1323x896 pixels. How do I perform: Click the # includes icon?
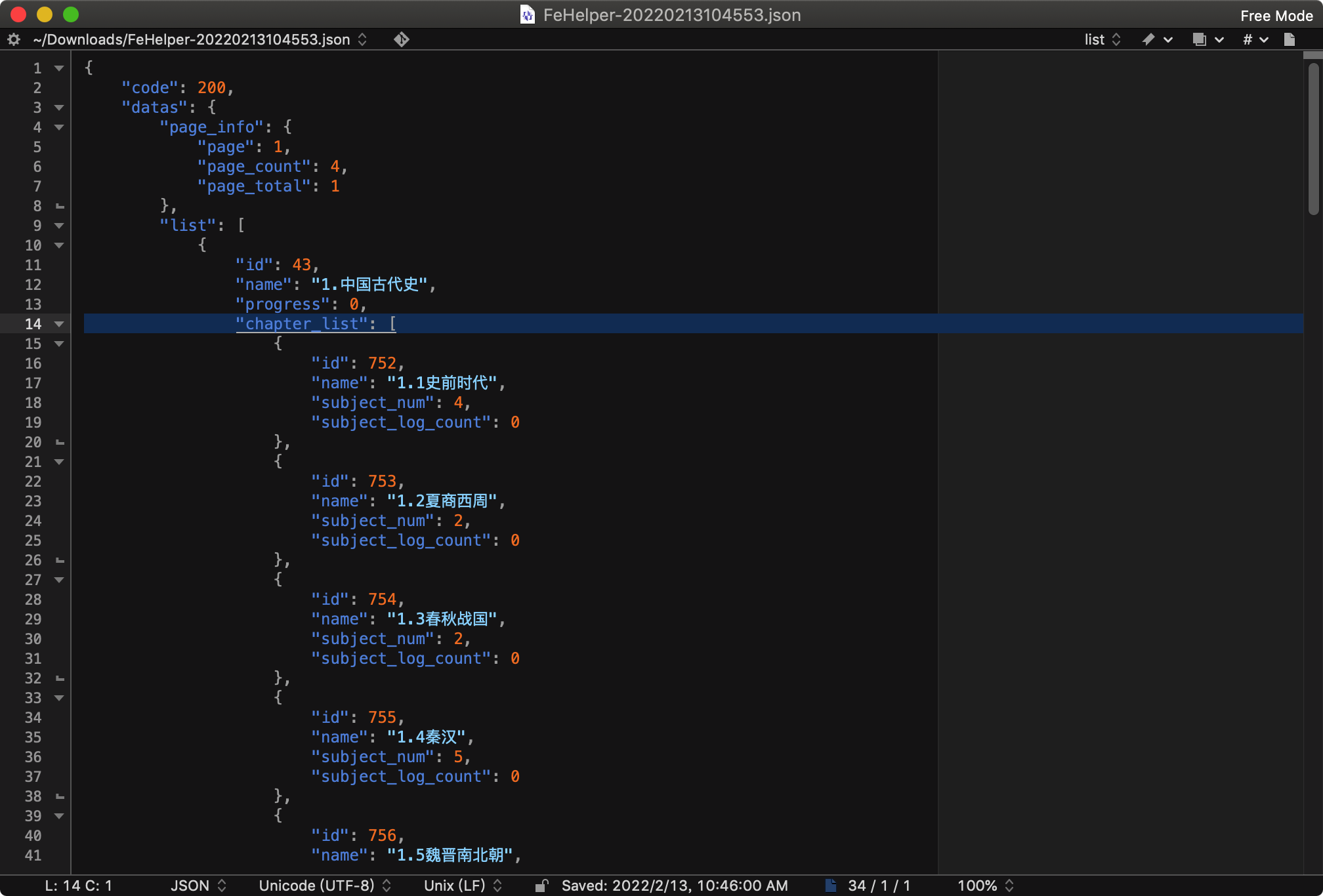point(1248,39)
